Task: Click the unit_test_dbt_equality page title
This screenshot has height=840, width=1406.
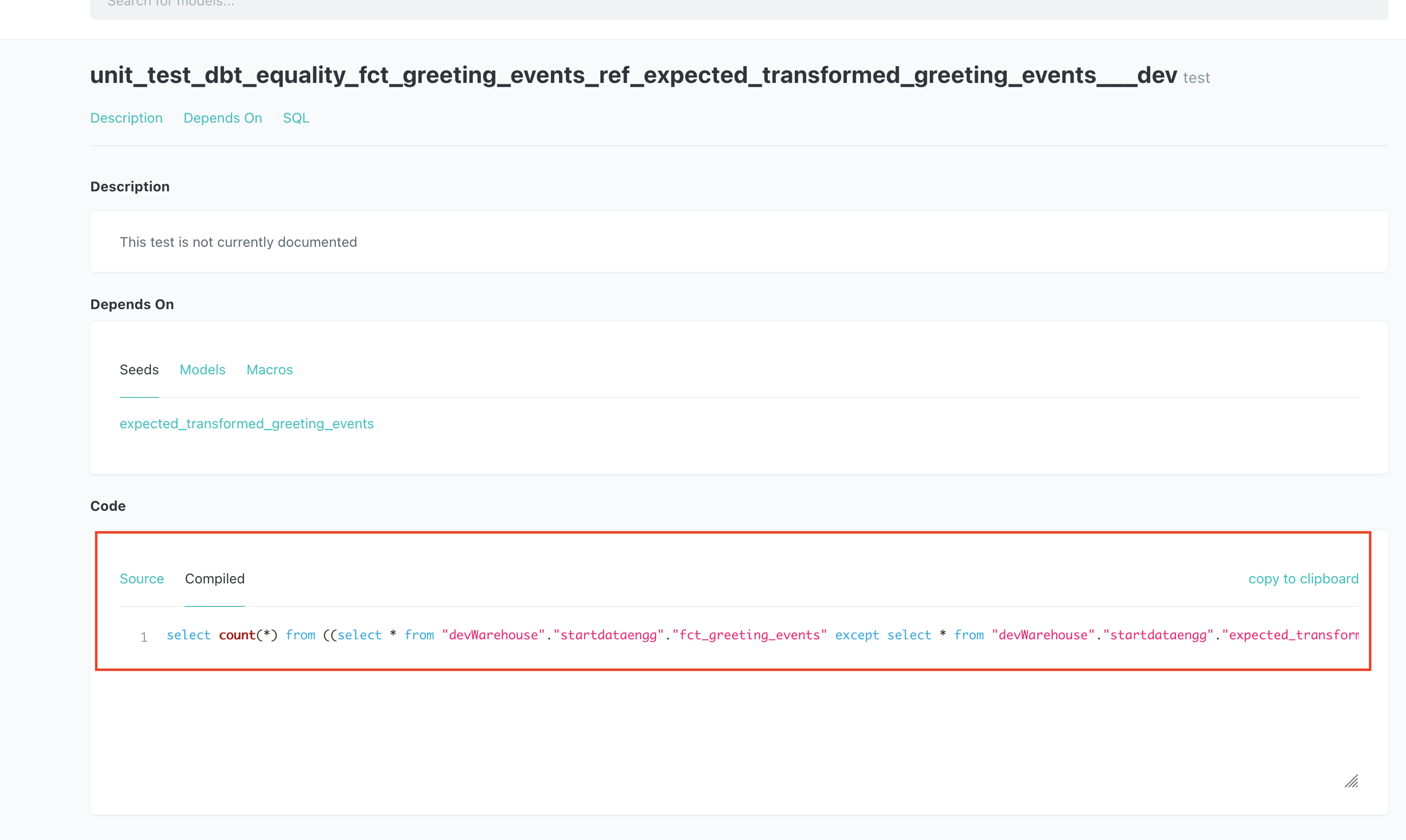Action: point(633,75)
